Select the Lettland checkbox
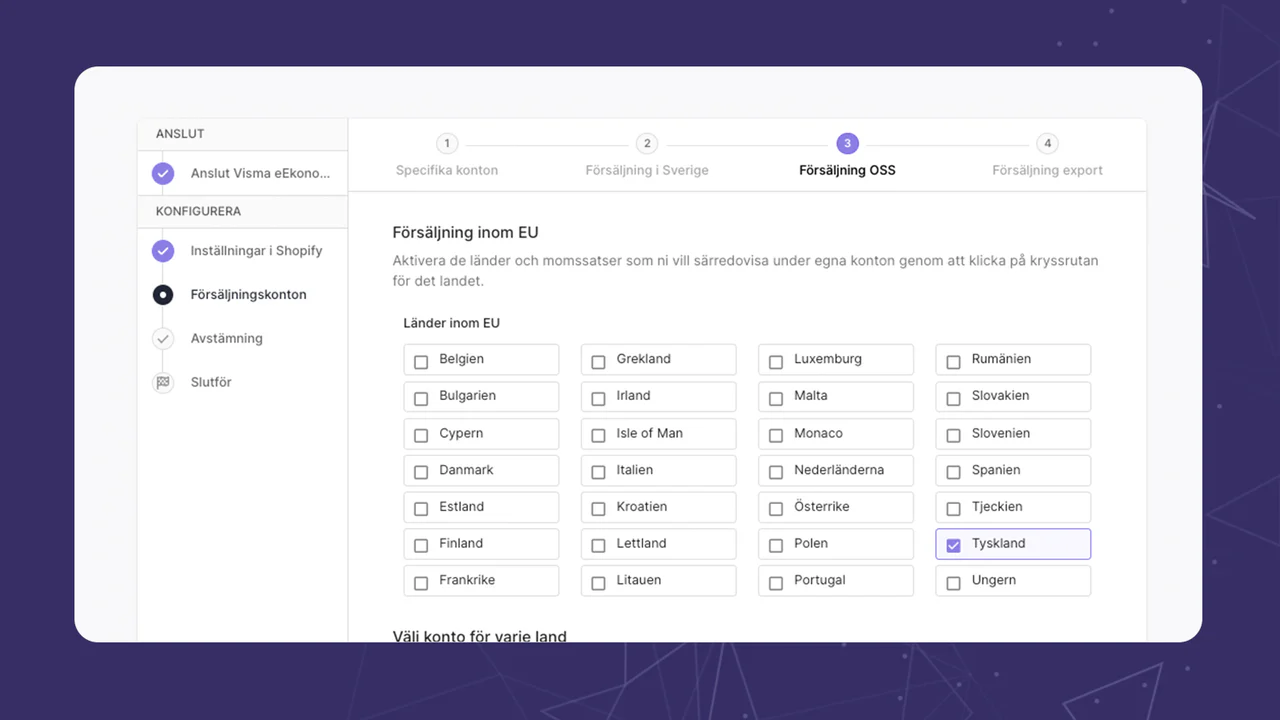1280x720 pixels. click(x=598, y=545)
